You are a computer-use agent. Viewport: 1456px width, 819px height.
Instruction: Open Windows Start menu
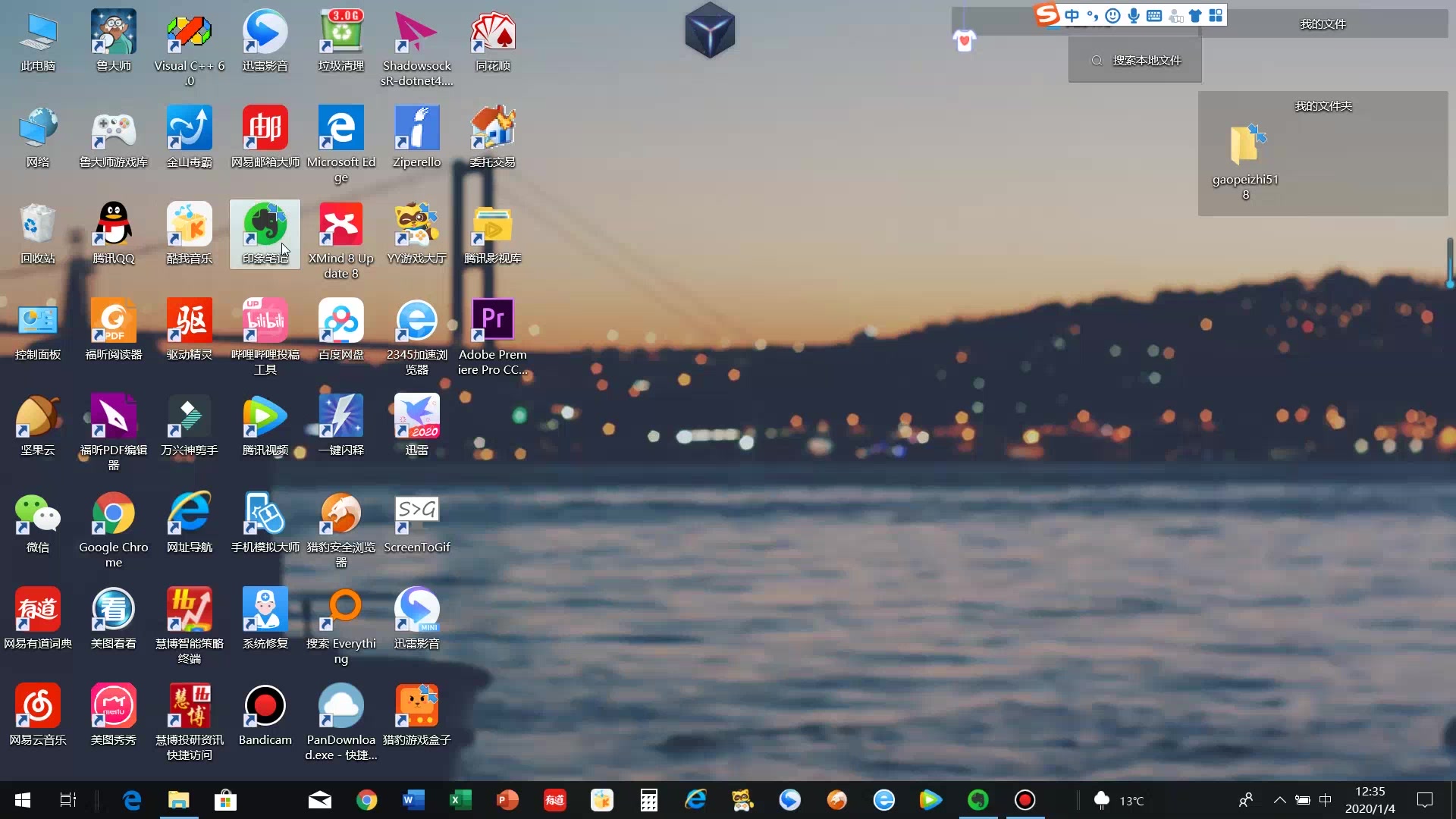click(23, 800)
